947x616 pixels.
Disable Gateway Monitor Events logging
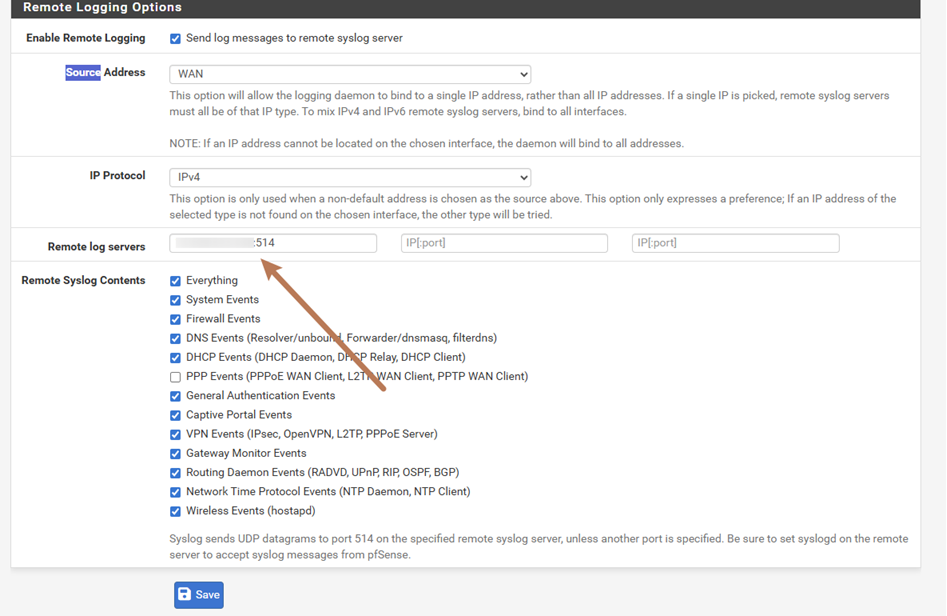176,453
